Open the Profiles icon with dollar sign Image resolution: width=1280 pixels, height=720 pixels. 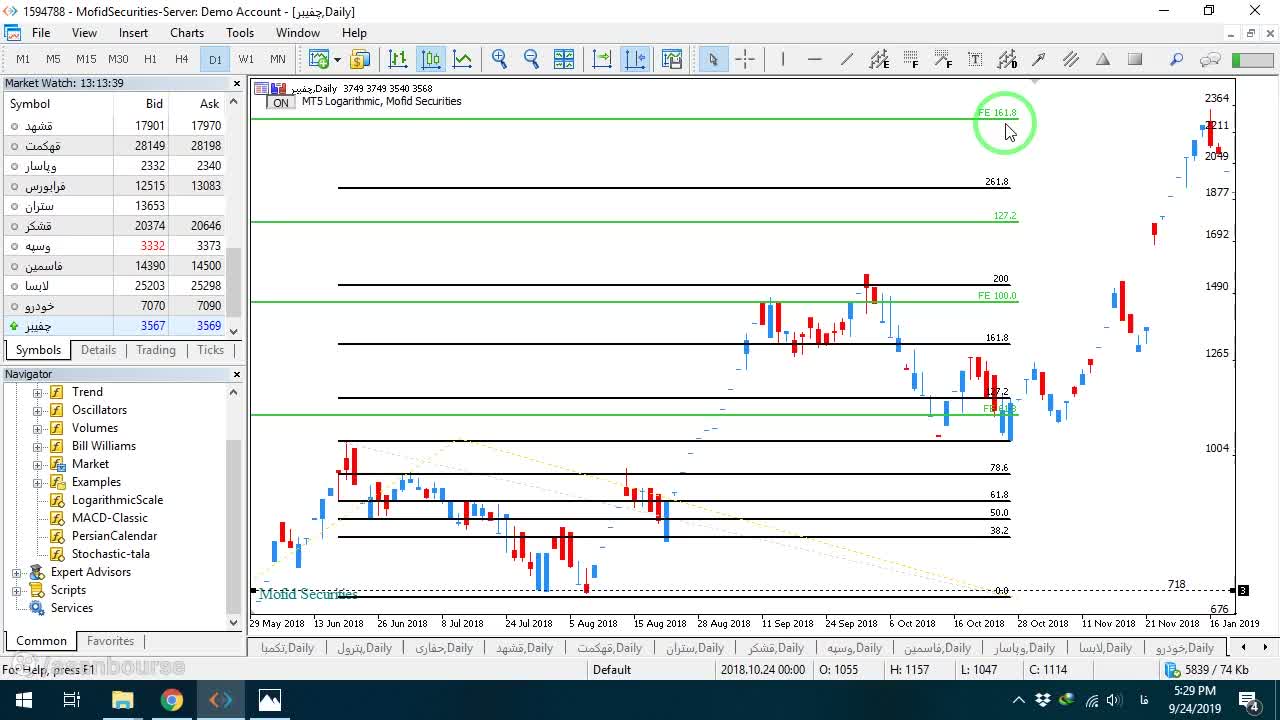(x=360, y=59)
